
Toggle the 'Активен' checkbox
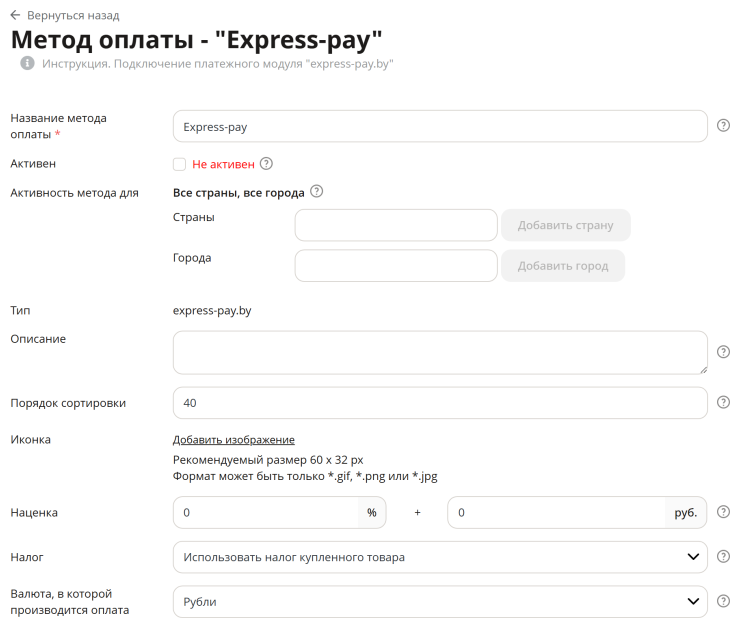click(x=179, y=164)
